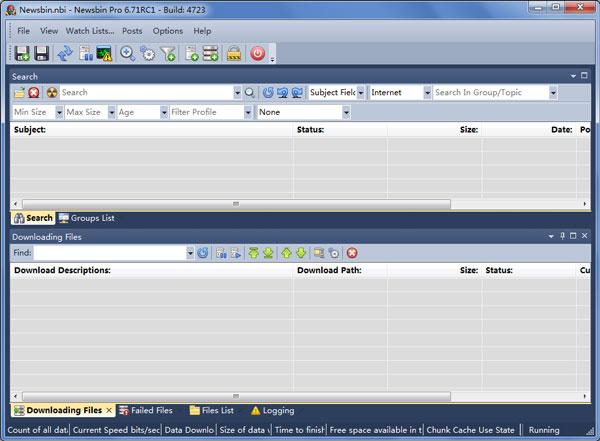
Task: Open the Posts menu
Action: click(132, 31)
